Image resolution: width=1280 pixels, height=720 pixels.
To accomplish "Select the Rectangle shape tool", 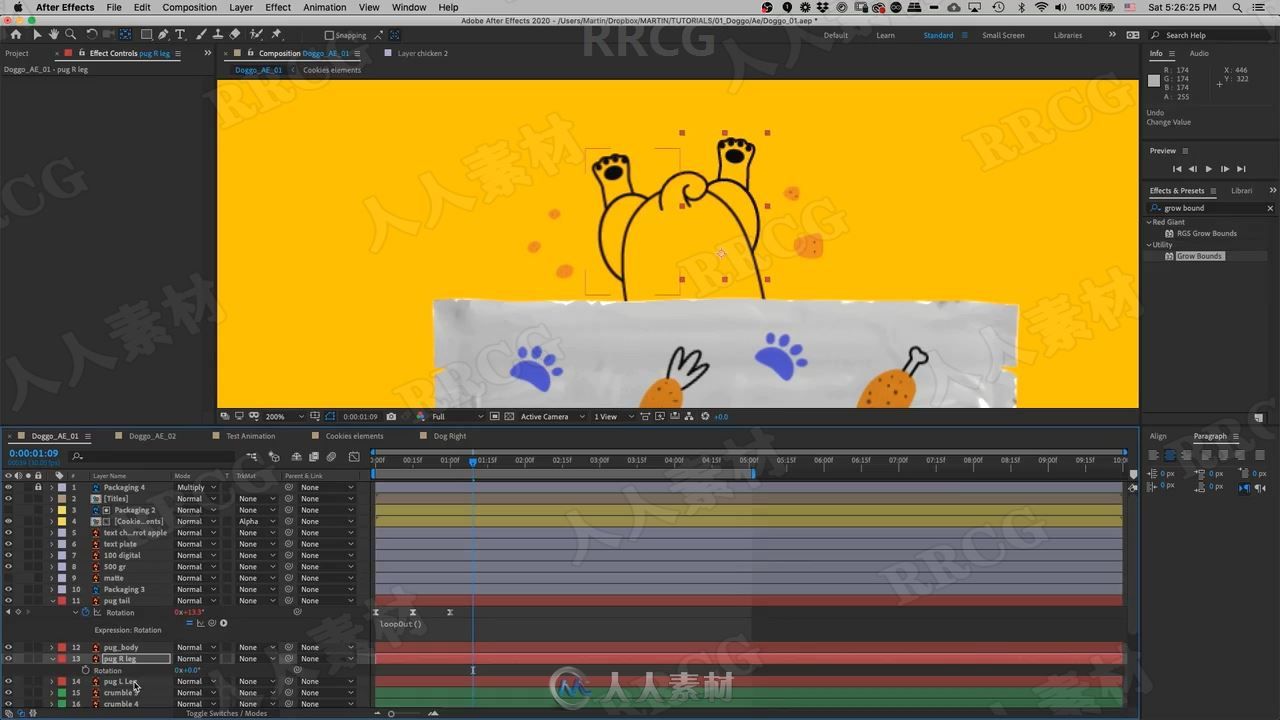I will 146,34.
